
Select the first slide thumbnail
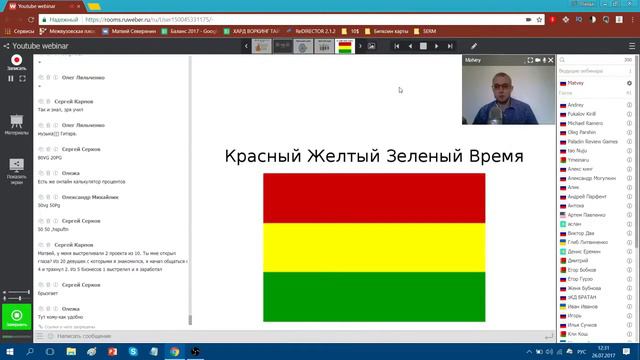pyautogui.click(x=262, y=46)
